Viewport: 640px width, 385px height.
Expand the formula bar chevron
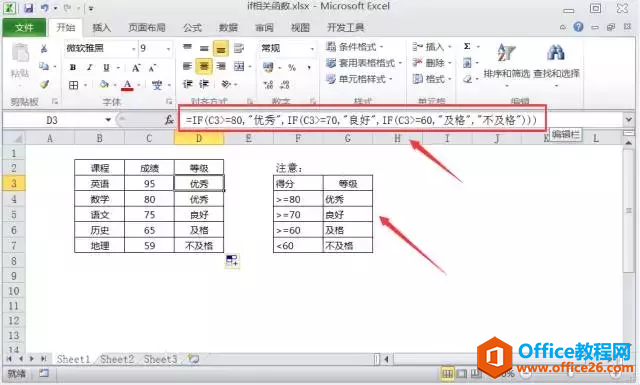coord(629,120)
